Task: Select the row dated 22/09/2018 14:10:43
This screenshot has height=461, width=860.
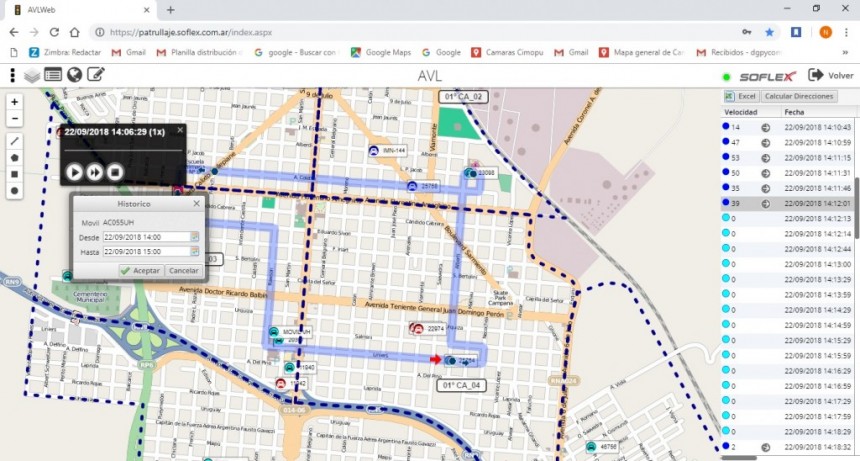Action: 787,127
